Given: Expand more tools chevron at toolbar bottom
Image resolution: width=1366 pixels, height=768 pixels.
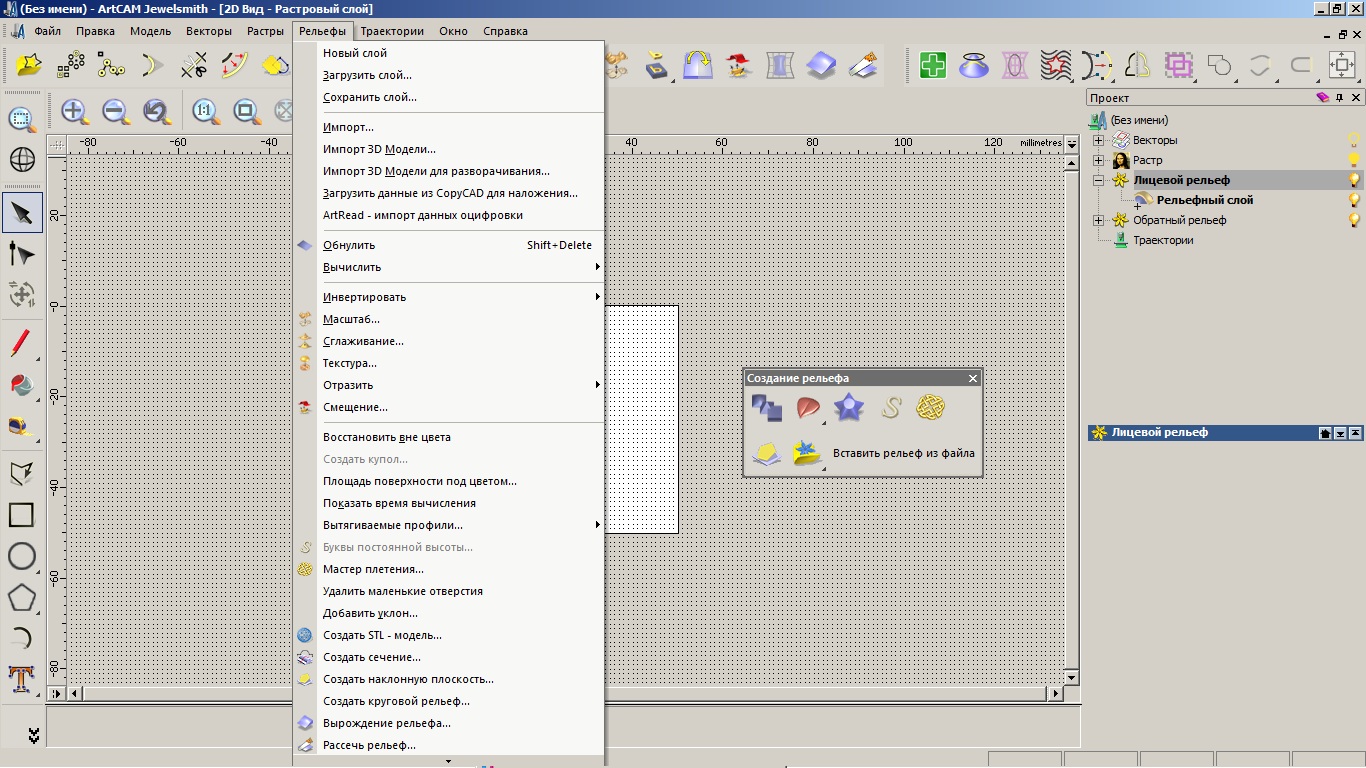Looking at the screenshot, I should click(x=33, y=736).
